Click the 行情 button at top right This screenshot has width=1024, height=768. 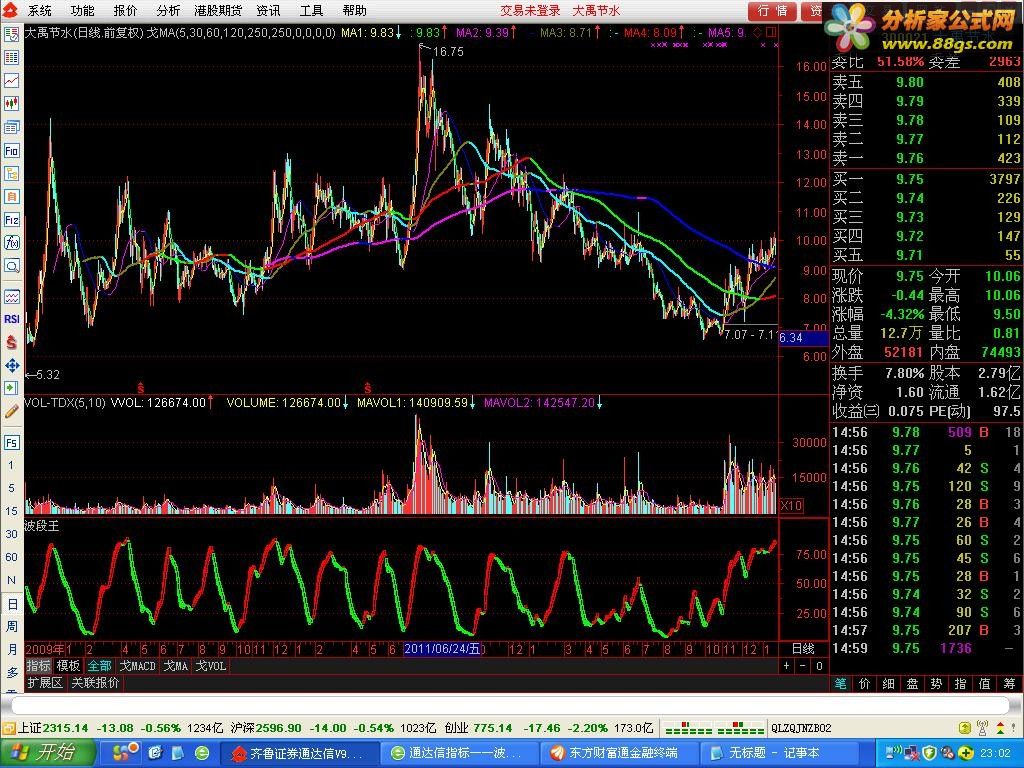click(772, 11)
